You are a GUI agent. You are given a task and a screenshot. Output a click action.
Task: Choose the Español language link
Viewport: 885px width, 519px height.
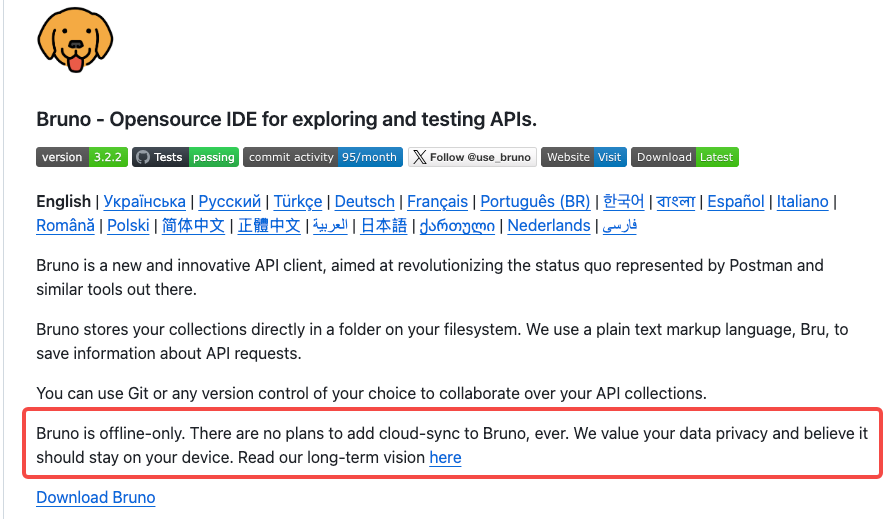(x=735, y=201)
